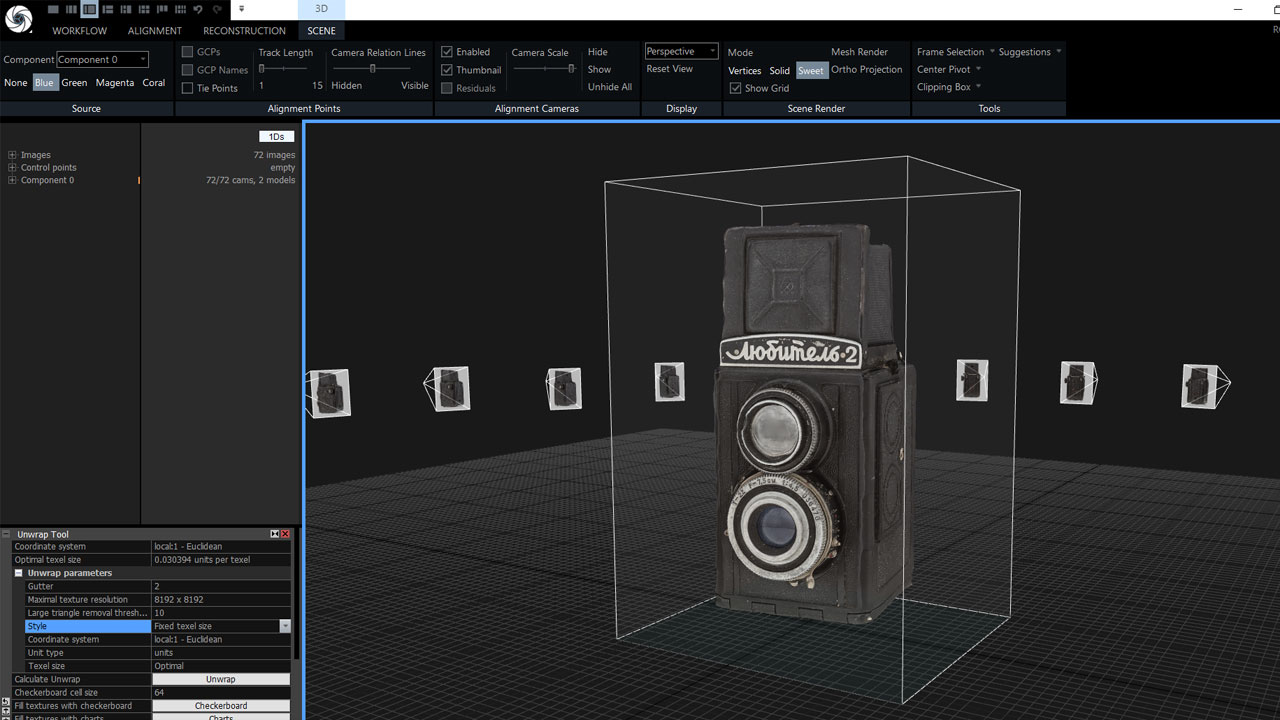Click the Undo arrow icon
Screen dimensions: 1280x720
click(x=198, y=9)
